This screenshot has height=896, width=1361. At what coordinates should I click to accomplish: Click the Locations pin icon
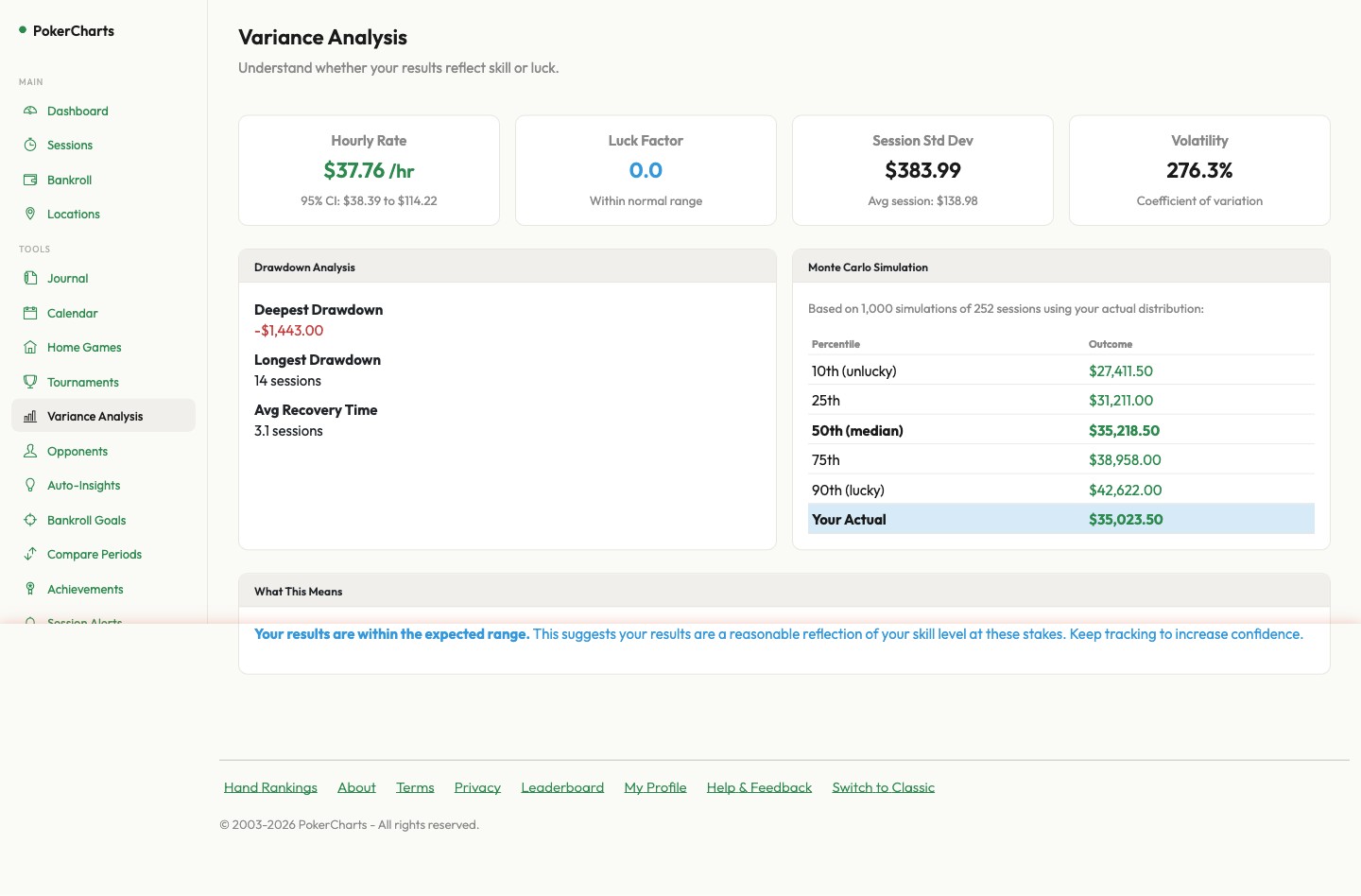30,214
